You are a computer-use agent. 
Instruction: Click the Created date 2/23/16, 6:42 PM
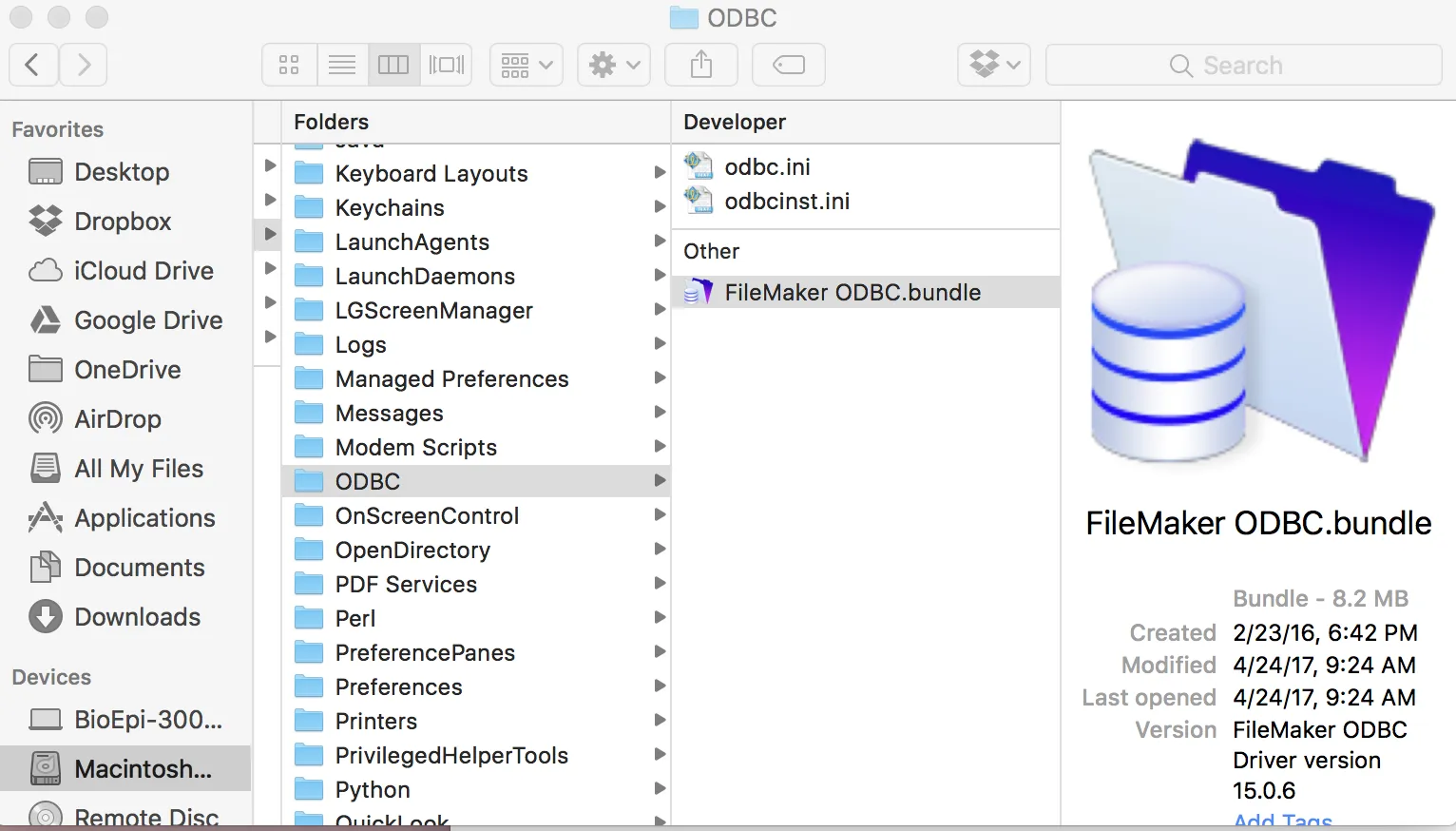tap(1325, 632)
